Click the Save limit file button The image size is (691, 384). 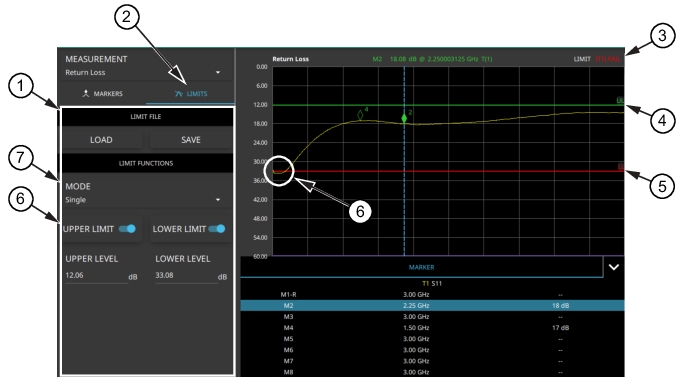[x=191, y=140]
